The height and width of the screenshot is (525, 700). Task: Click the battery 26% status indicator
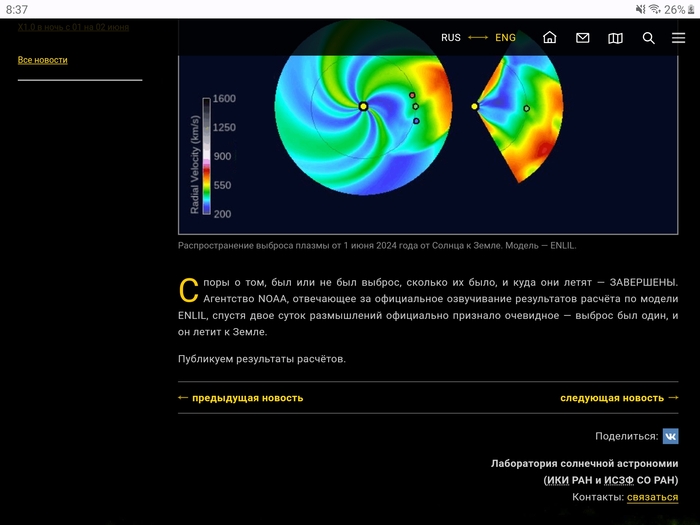pos(679,9)
